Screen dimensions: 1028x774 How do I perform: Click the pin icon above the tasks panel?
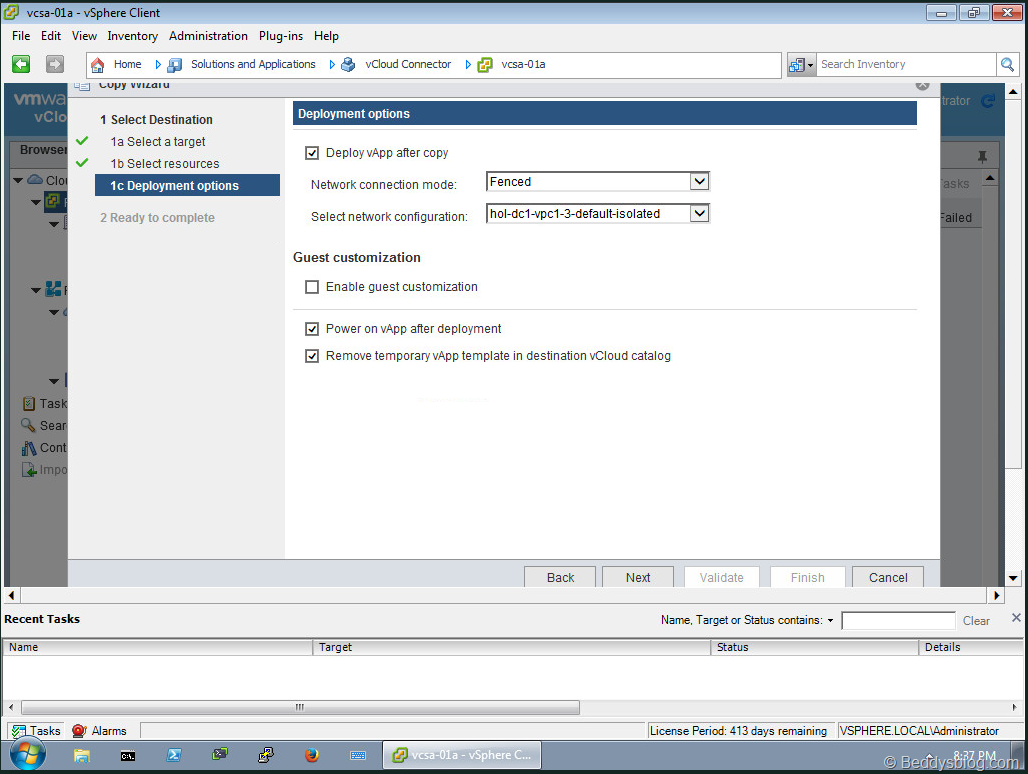[x=982, y=157]
